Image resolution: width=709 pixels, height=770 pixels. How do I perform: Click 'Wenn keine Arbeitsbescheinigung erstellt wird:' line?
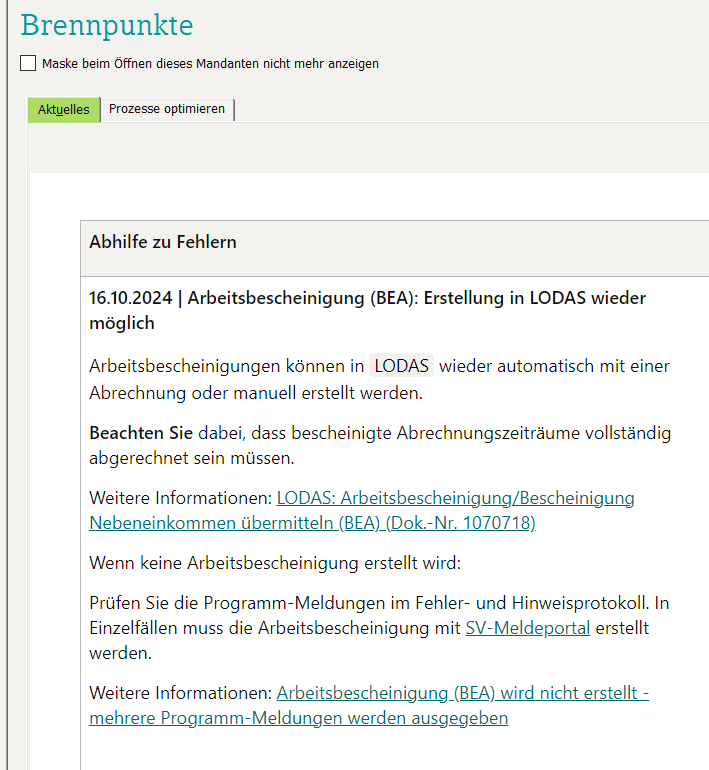(275, 563)
